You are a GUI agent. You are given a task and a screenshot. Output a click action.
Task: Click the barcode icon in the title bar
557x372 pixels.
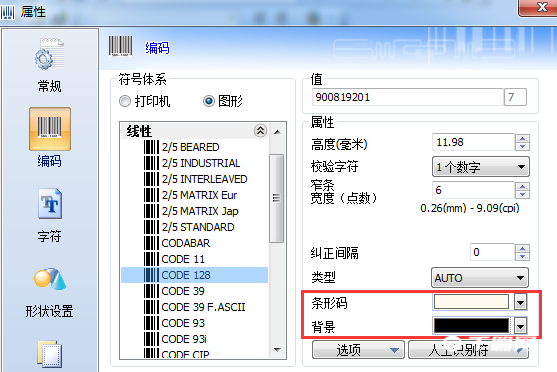7,12
